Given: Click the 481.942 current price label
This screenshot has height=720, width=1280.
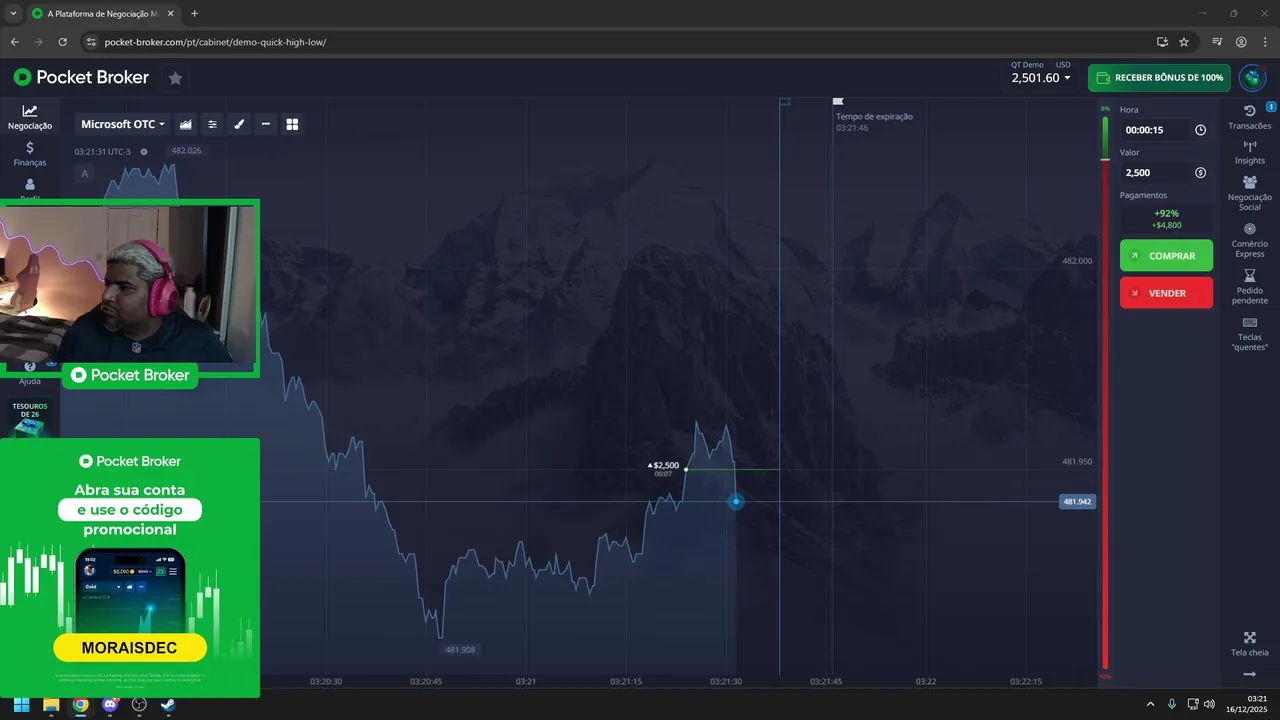Looking at the screenshot, I should tap(1077, 502).
